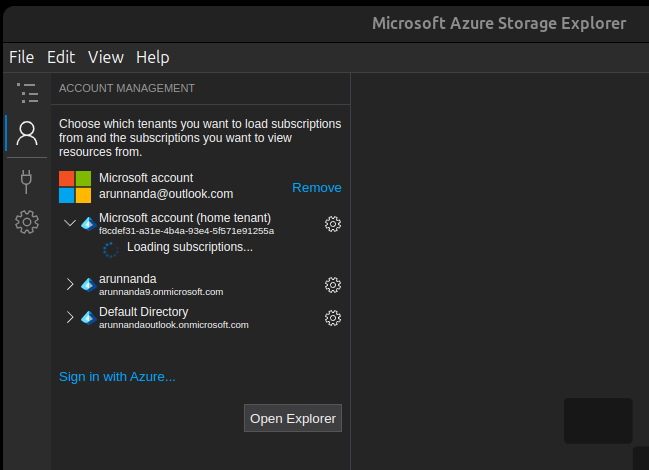The image size is (649, 470).
Task: Click the Open Explorer button
Action: pos(293,418)
